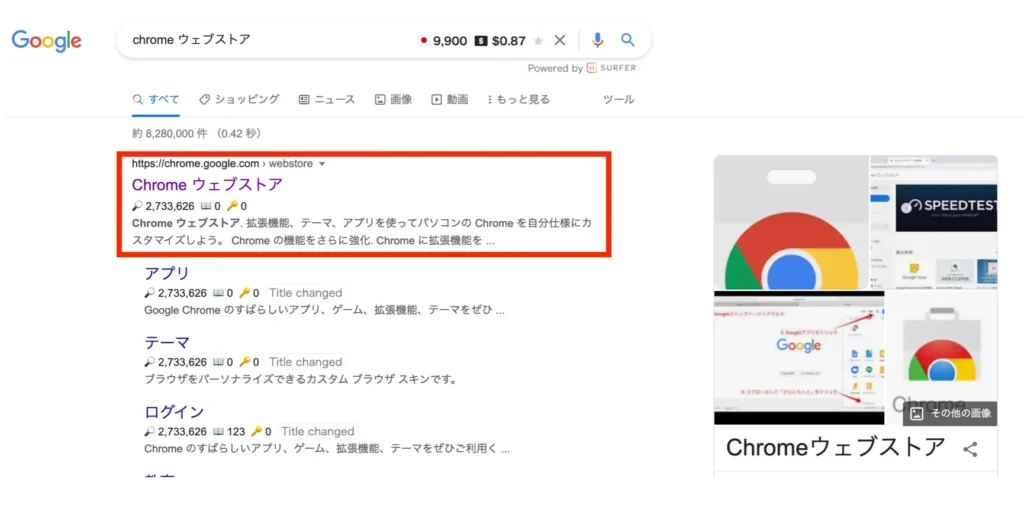Viewport: 1024px width, 505px height.
Task: Click the Surfer logo
Action: point(611,68)
